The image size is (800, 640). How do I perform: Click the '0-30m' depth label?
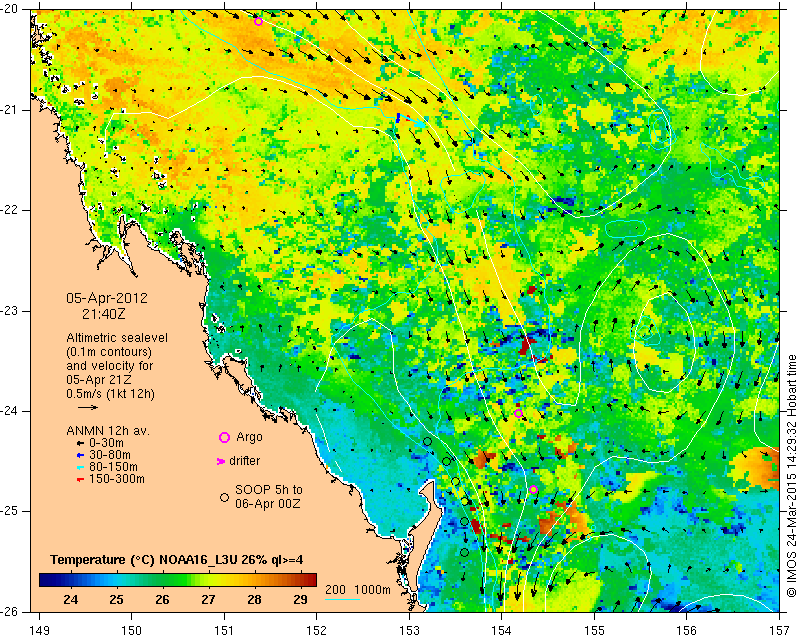106,443
